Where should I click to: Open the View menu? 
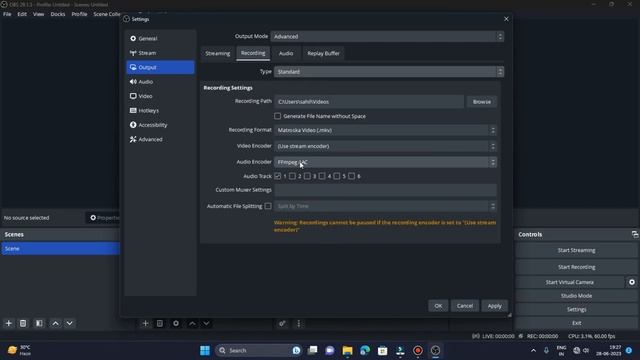tap(38, 14)
